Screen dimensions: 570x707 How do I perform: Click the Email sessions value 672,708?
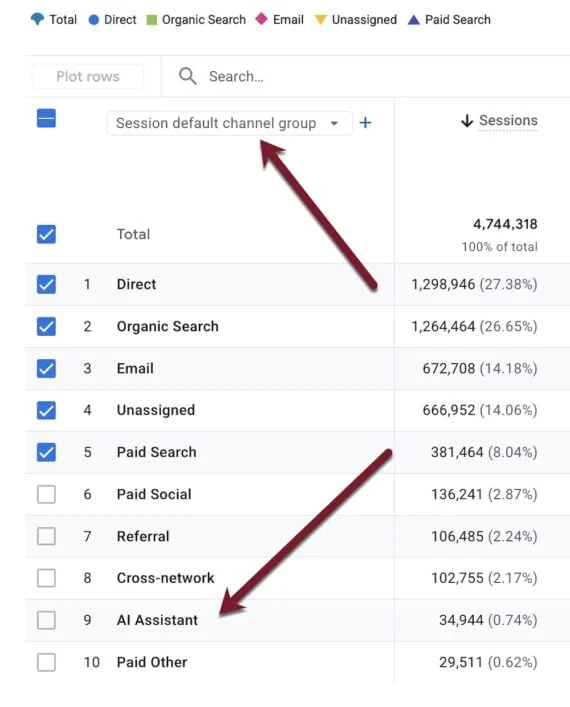(449, 368)
